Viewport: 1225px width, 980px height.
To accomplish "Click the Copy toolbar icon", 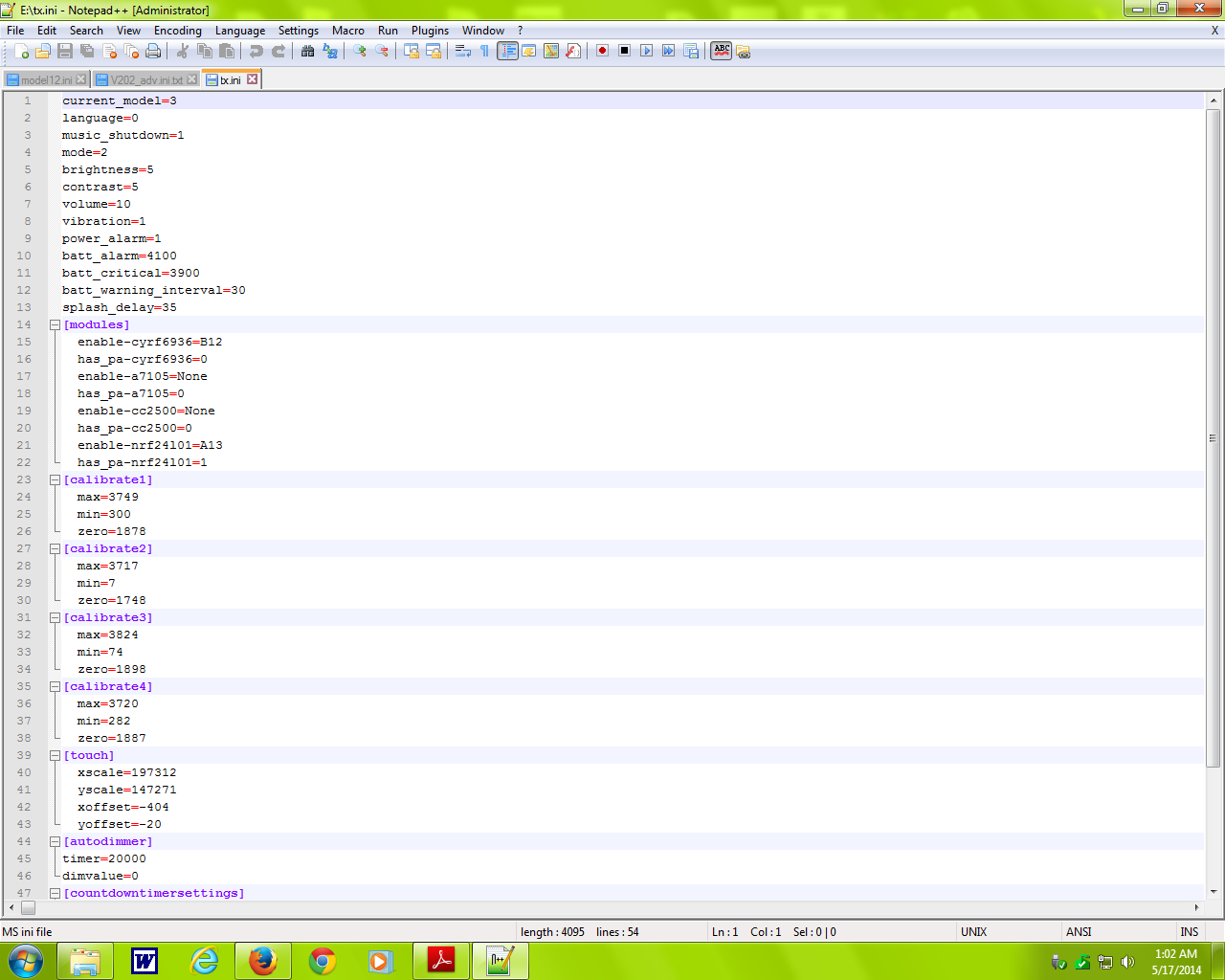I will pyautogui.click(x=205, y=51).
